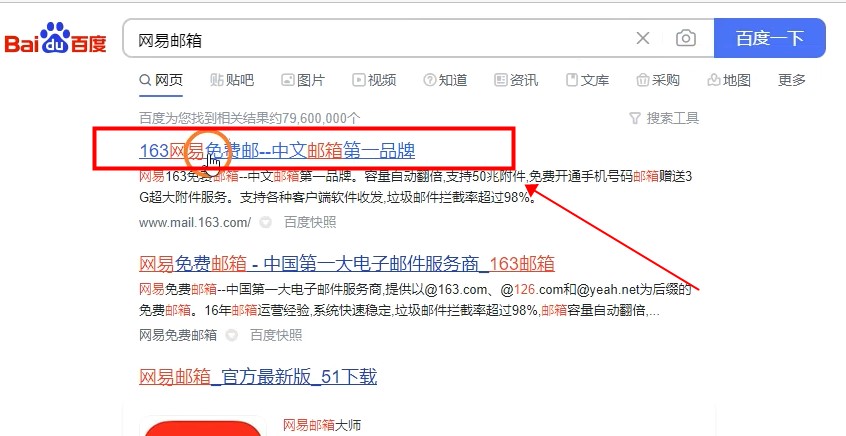Click the 百度一下 search button

pyautogui.click(x=769, y=38)
